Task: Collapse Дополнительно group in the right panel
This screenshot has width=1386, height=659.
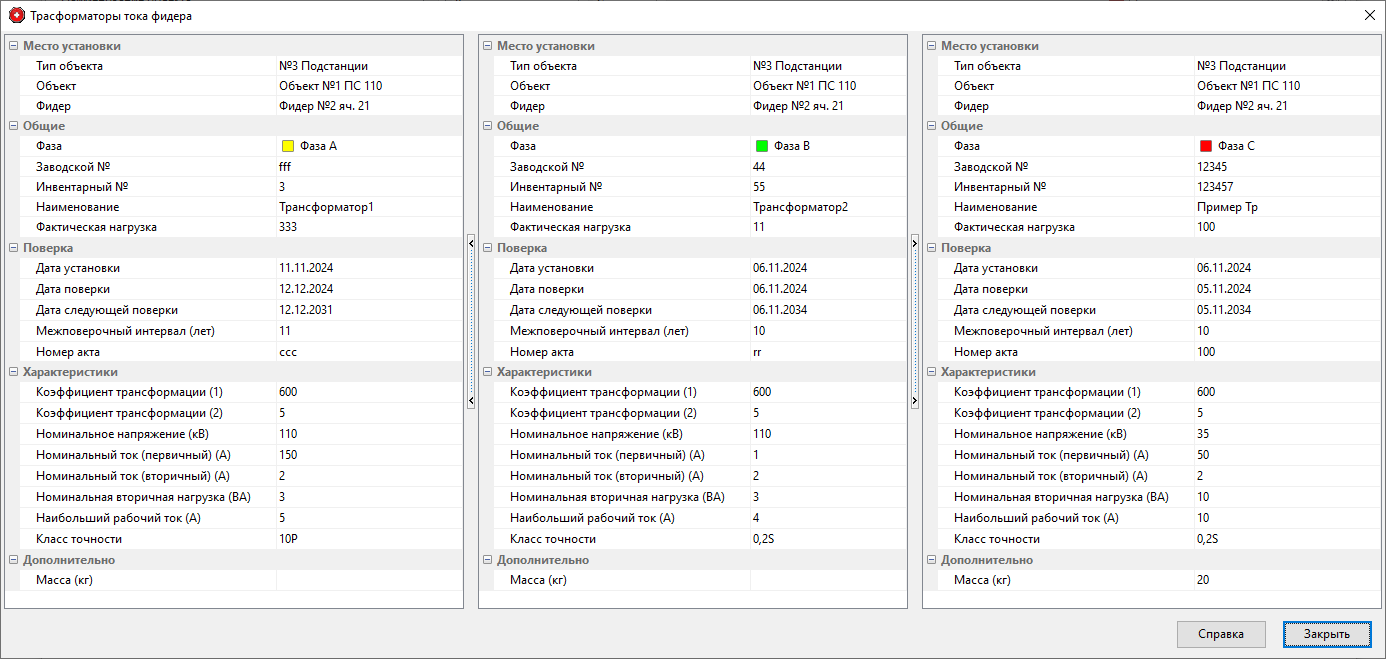Action: [931, 560]
